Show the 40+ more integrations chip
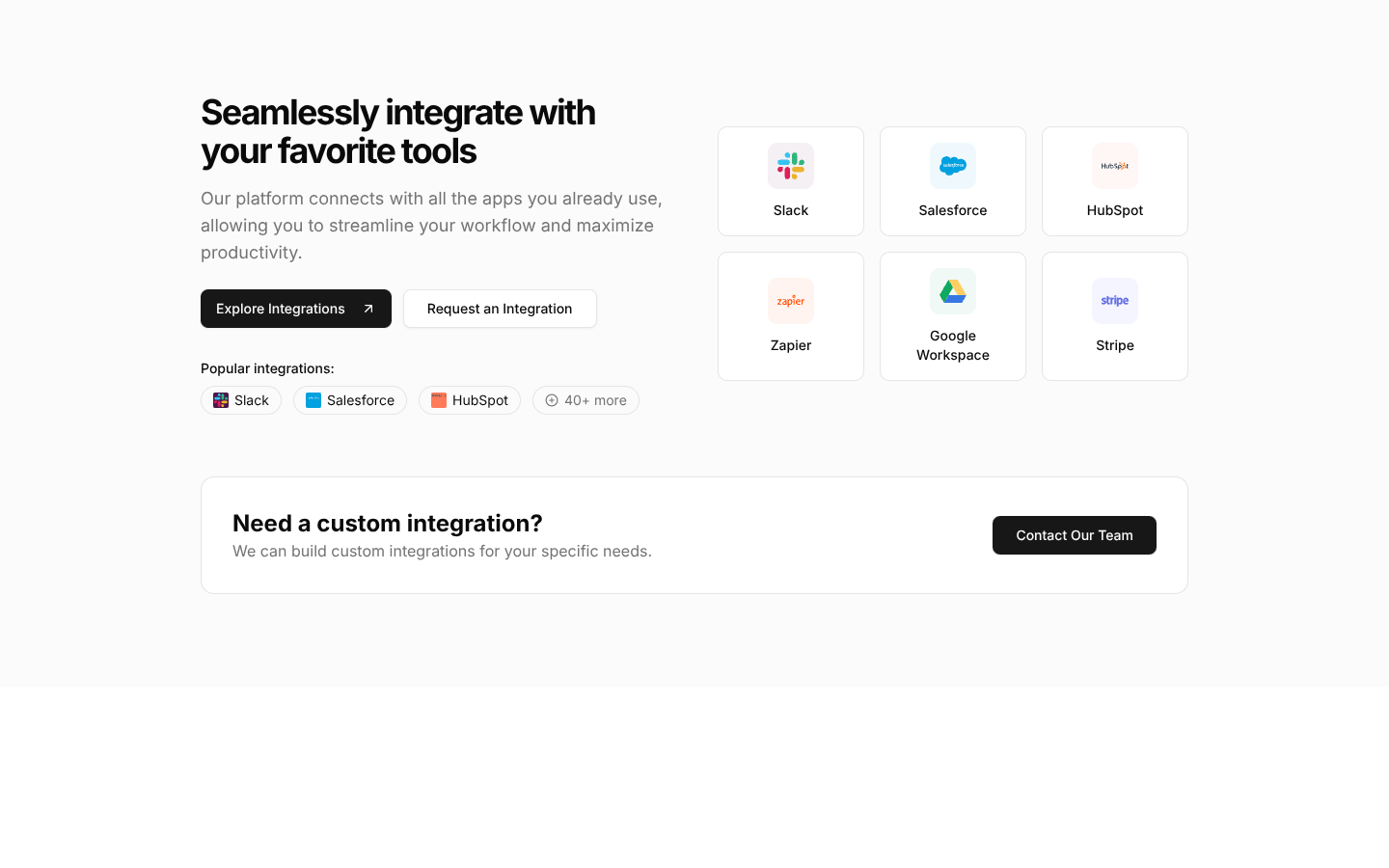 tap(586, 400)
